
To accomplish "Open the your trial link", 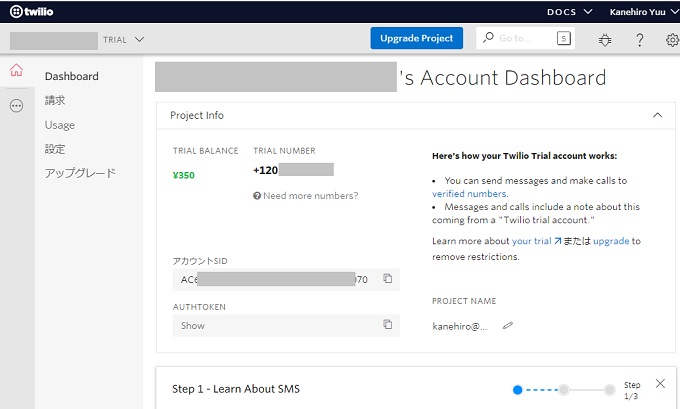I will pyautogui.click(x=536, y=241).
